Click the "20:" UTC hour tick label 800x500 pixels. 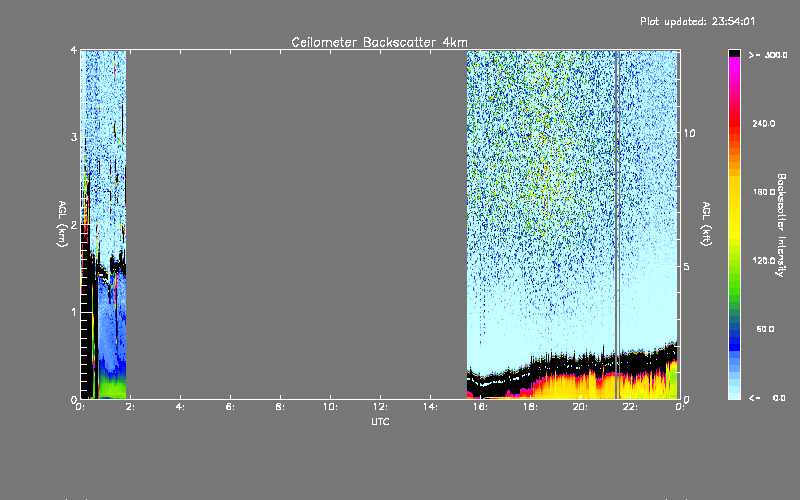click(x=580, y=407)
